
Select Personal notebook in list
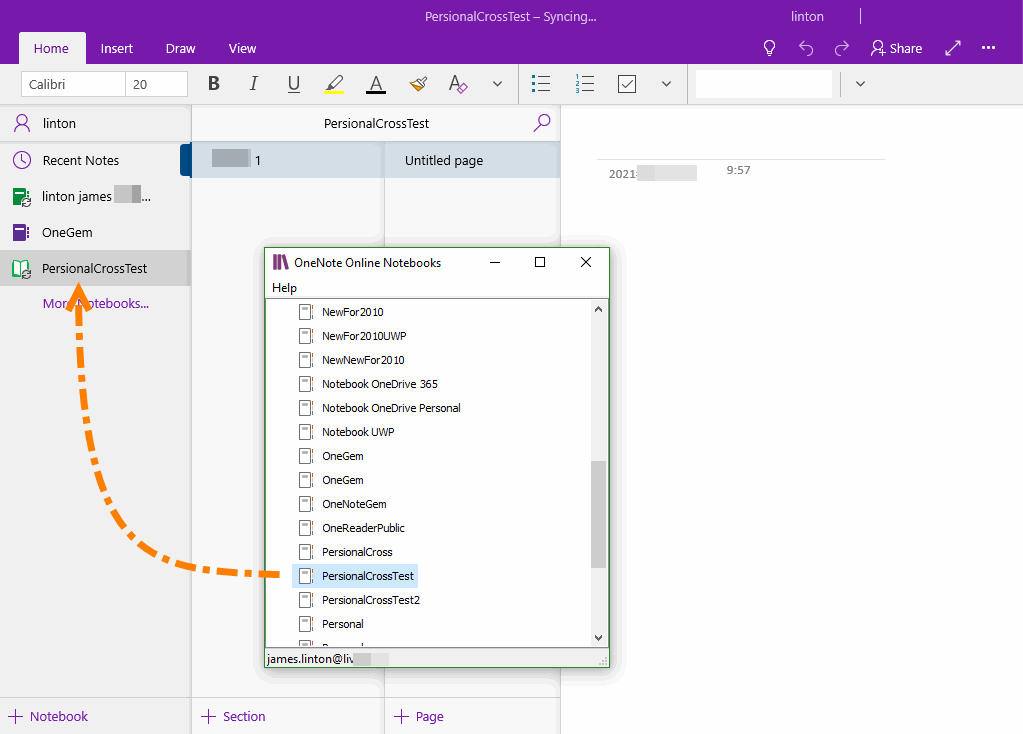click(343, 624)
